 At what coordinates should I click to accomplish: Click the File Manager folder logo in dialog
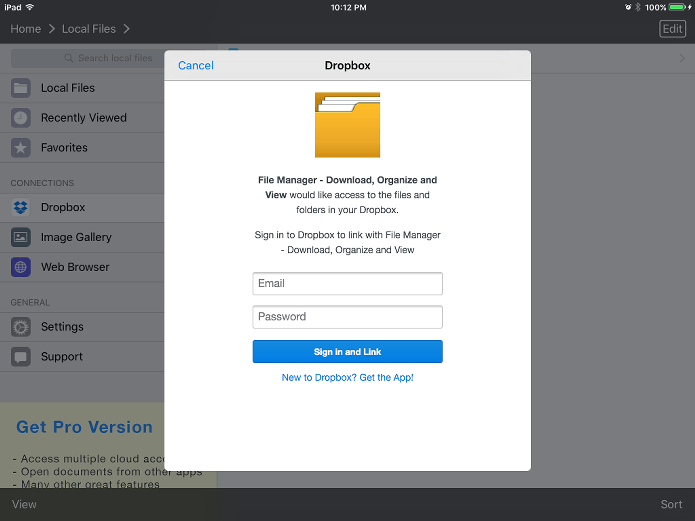click(348, 125)
